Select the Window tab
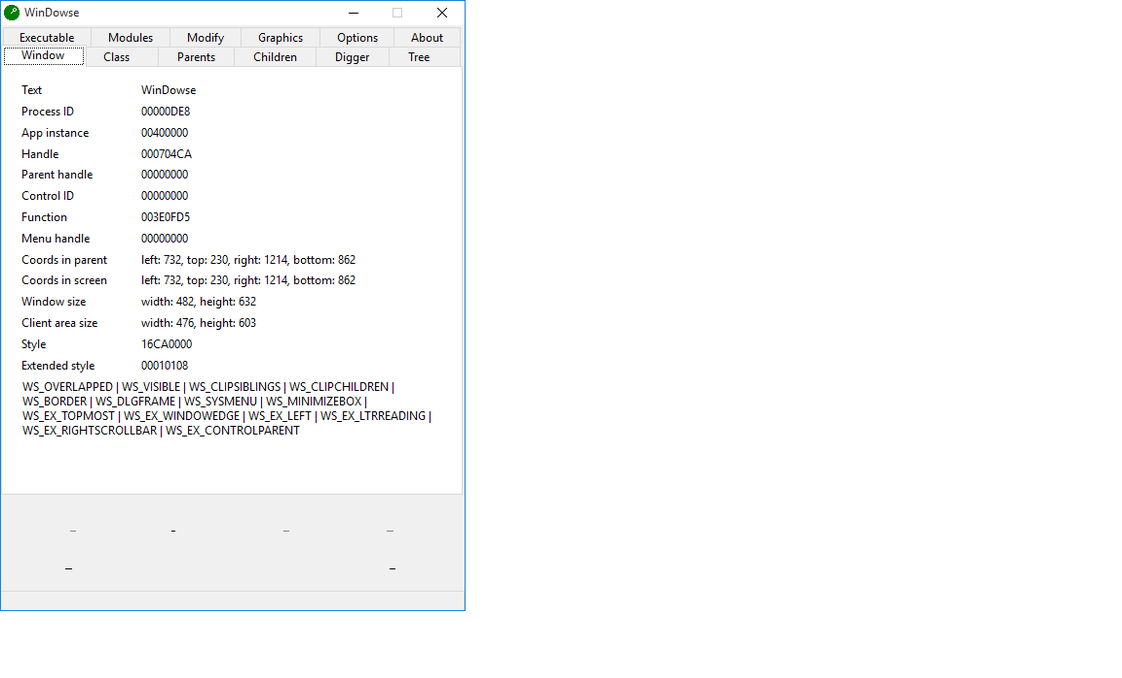 click(43, 56)
